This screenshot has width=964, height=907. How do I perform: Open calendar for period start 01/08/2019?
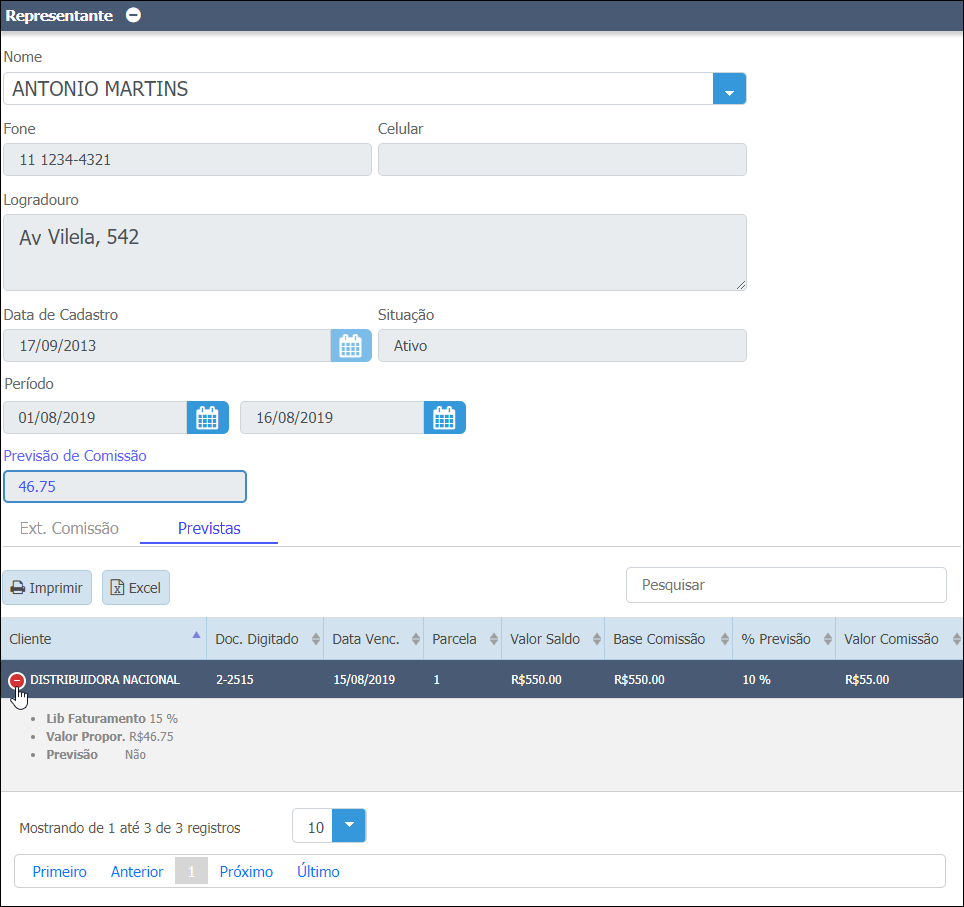click(207, 418)
